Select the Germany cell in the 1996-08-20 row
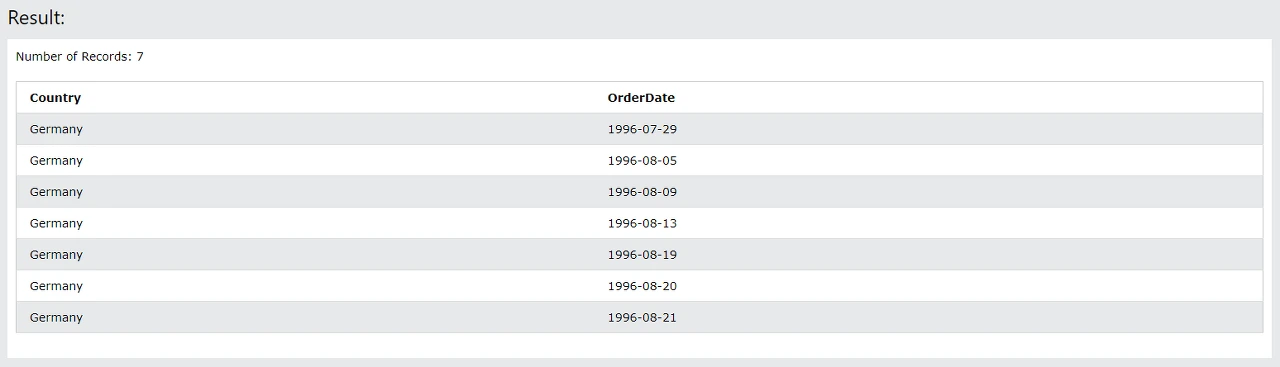1280x367 pixels. 56,286
